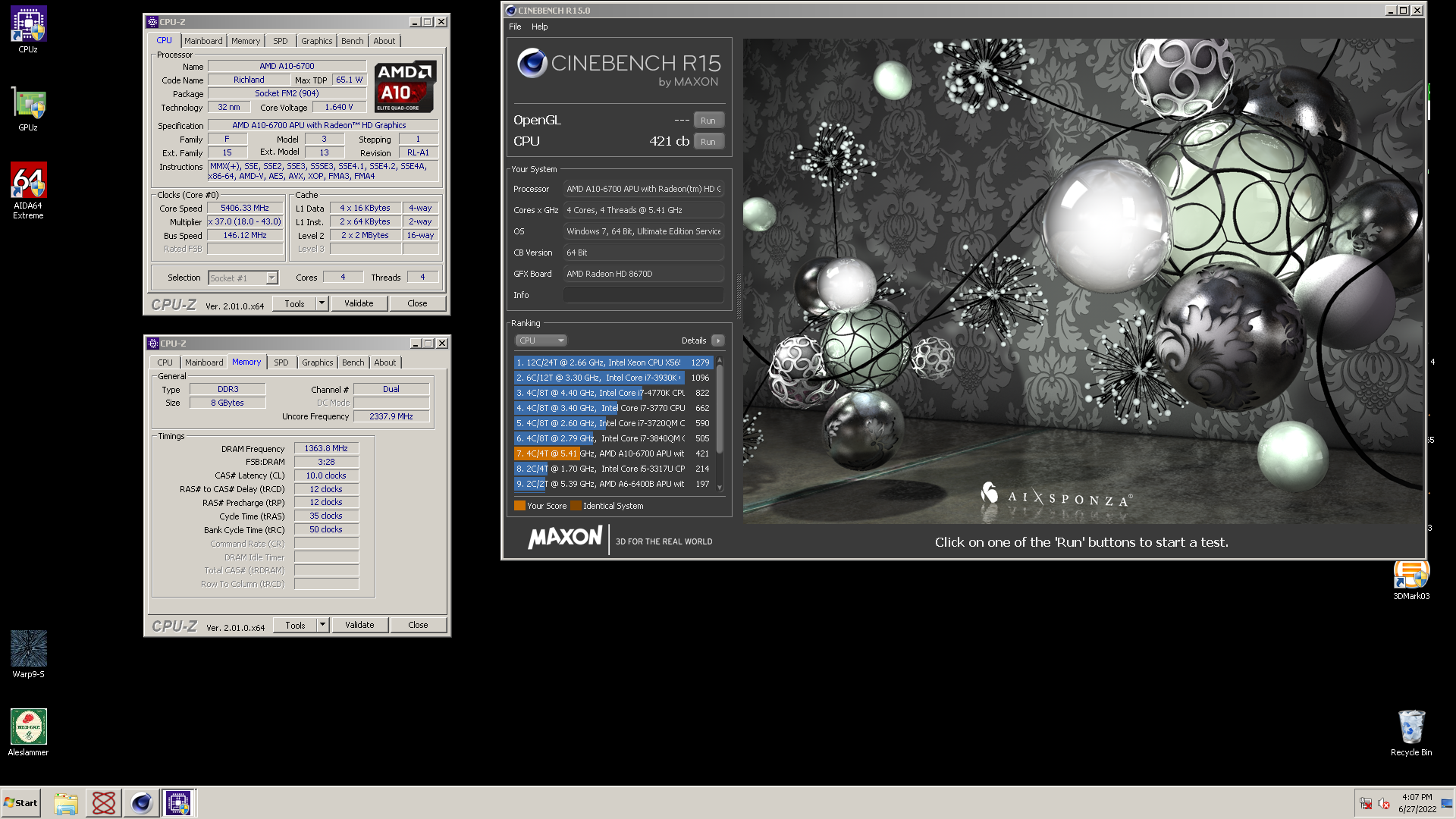Image resolution: width=1456 pixels, height=819 pixels.
Task: Select ranking row 12C/24T Intel Xeon
Action: (x=613, y=362)
